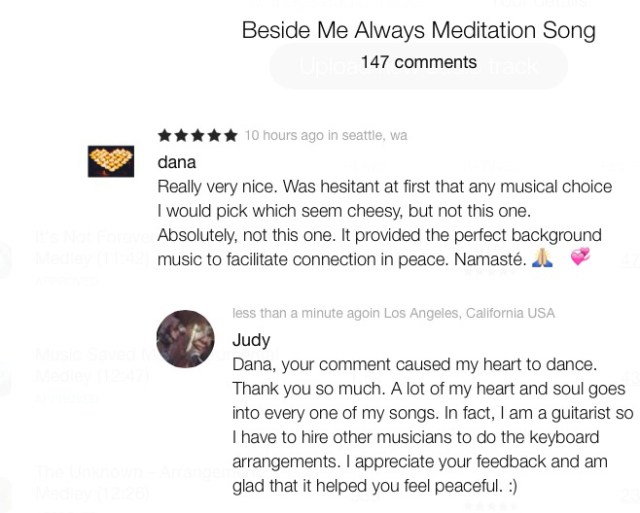Click the 'Los Angeles, California USA' location text
The width and height of the screenshot is (640, 513).
[x=469, y=314]
